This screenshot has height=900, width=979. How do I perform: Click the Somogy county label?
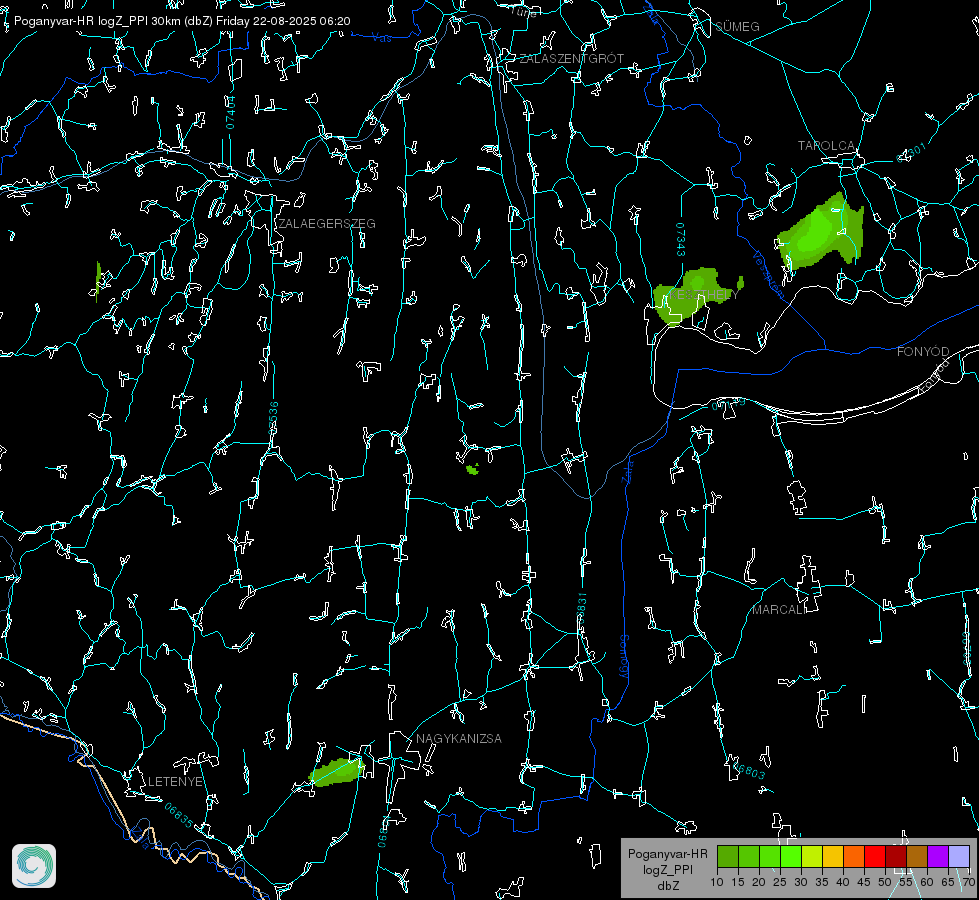tap(623, 657)
